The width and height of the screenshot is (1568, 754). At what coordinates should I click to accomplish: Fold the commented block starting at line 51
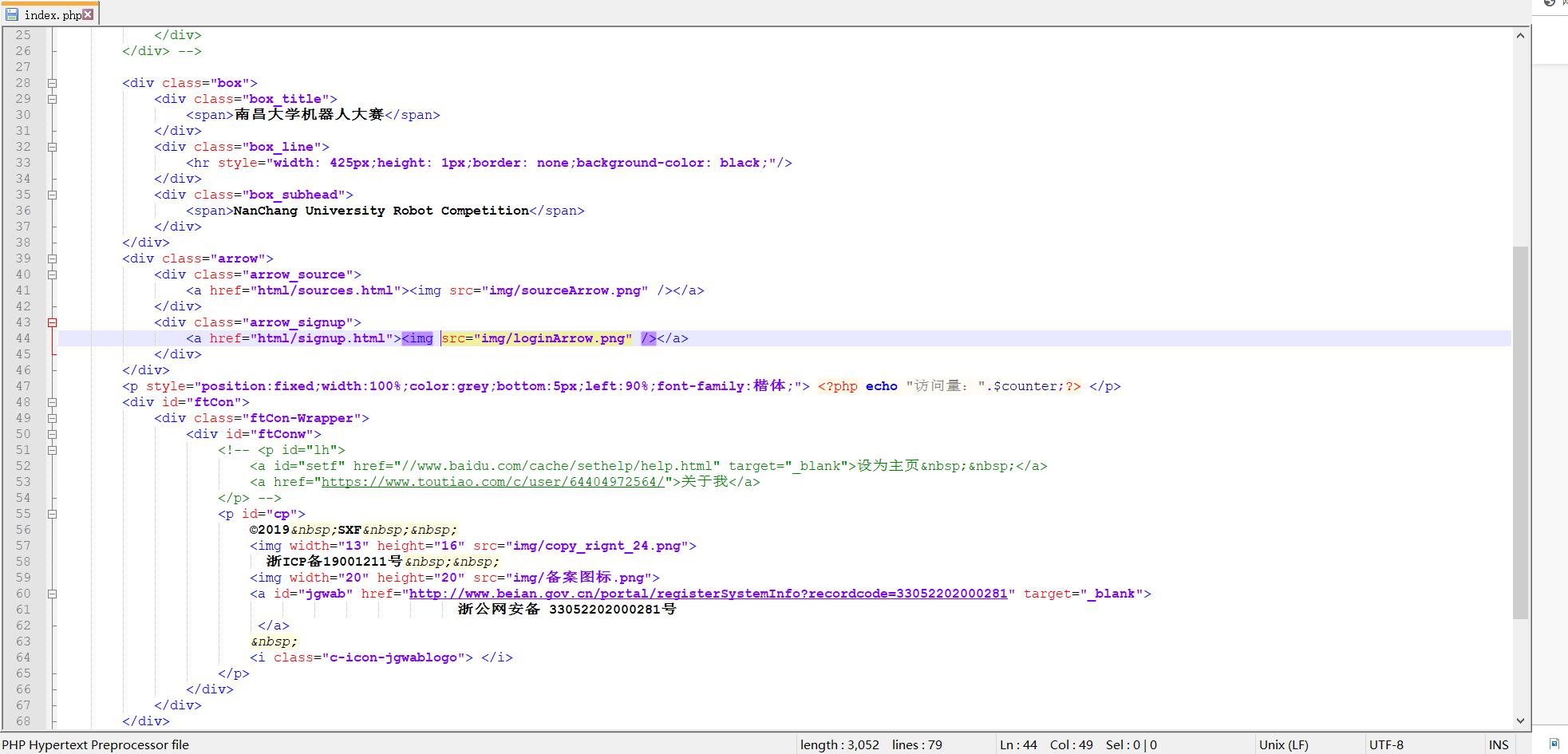tap(52, 450)
